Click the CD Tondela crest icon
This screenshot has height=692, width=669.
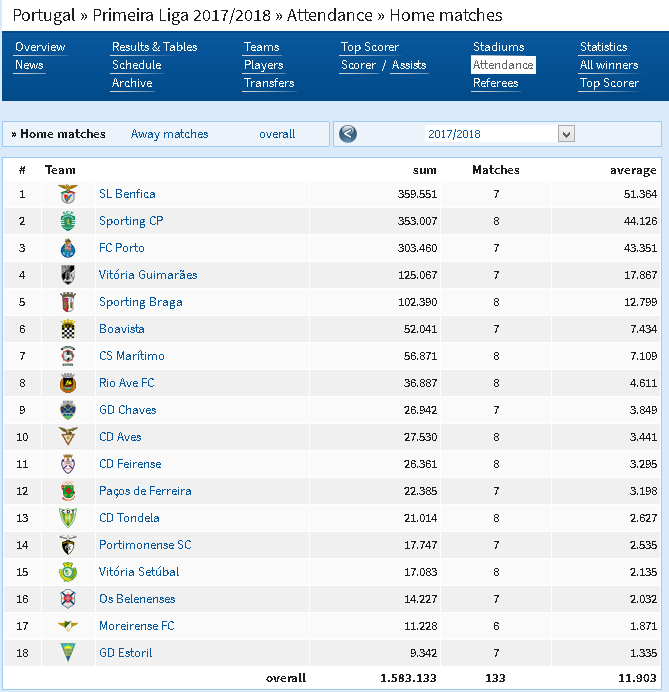(68, 518)
